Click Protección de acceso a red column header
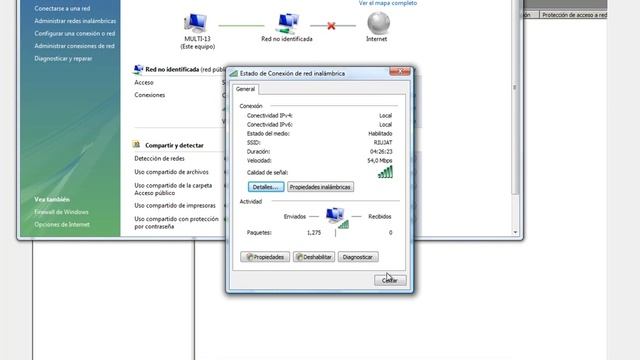The height and width of the screenshot is (360, 640). pos(574,15)
